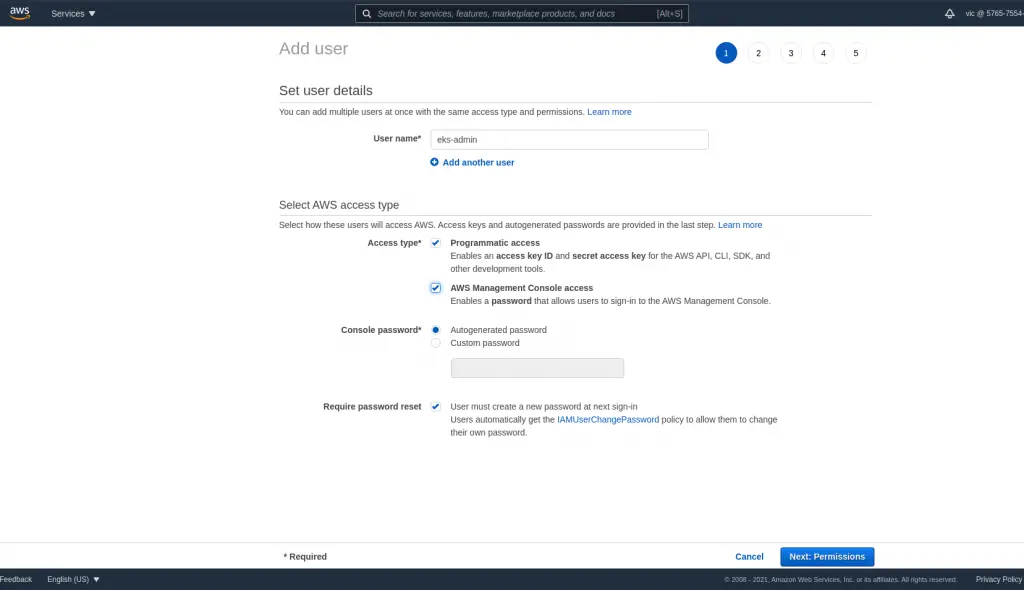
Task: Click the Console password label
Action: pos(381,330)
